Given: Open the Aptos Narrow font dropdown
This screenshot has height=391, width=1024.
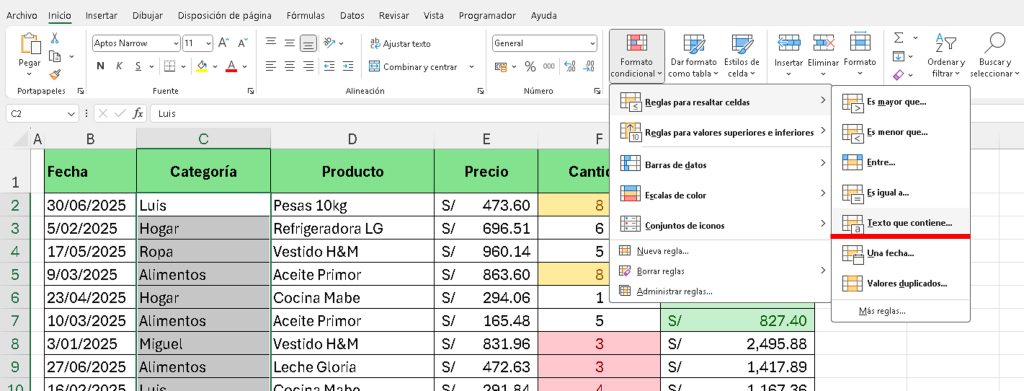Looking at the screenshot, I should [x=136, y=43].
